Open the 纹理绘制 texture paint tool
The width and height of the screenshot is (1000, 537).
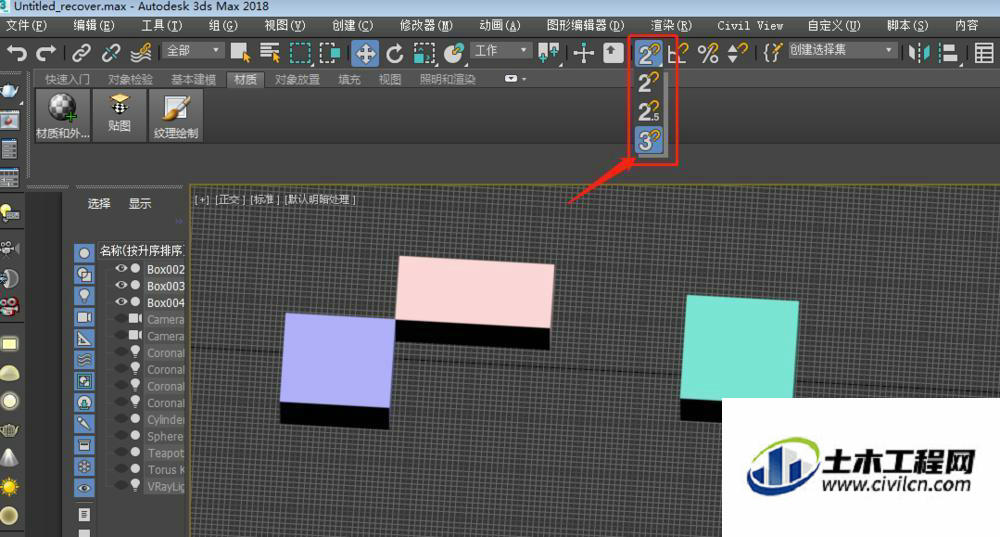tap(176, 115)
